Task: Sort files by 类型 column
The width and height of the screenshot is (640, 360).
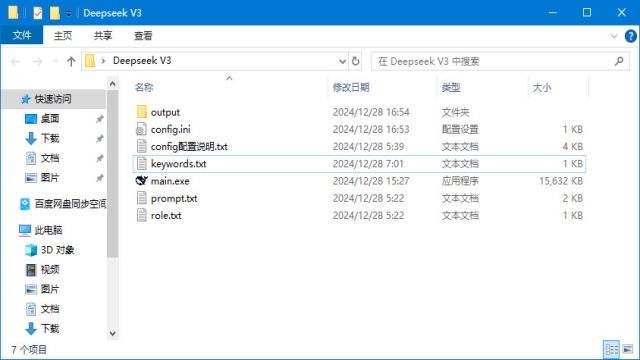Action: [451, 87]
